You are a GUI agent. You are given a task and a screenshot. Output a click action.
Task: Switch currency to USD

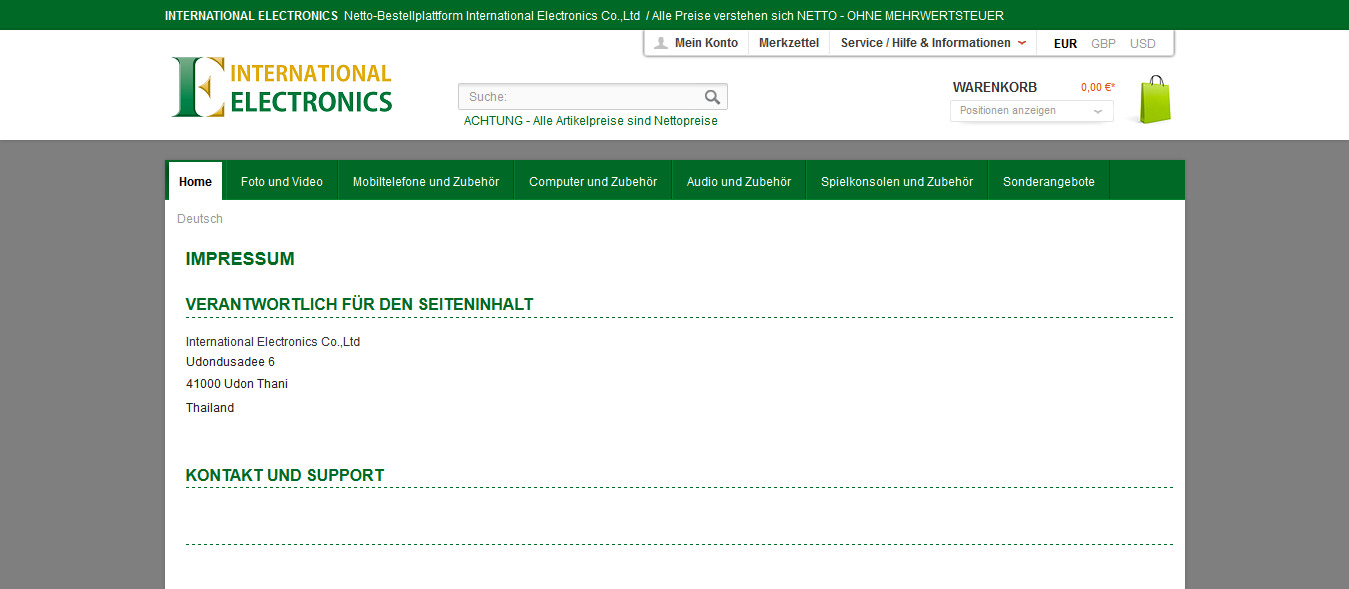(x=1142, y=44)
